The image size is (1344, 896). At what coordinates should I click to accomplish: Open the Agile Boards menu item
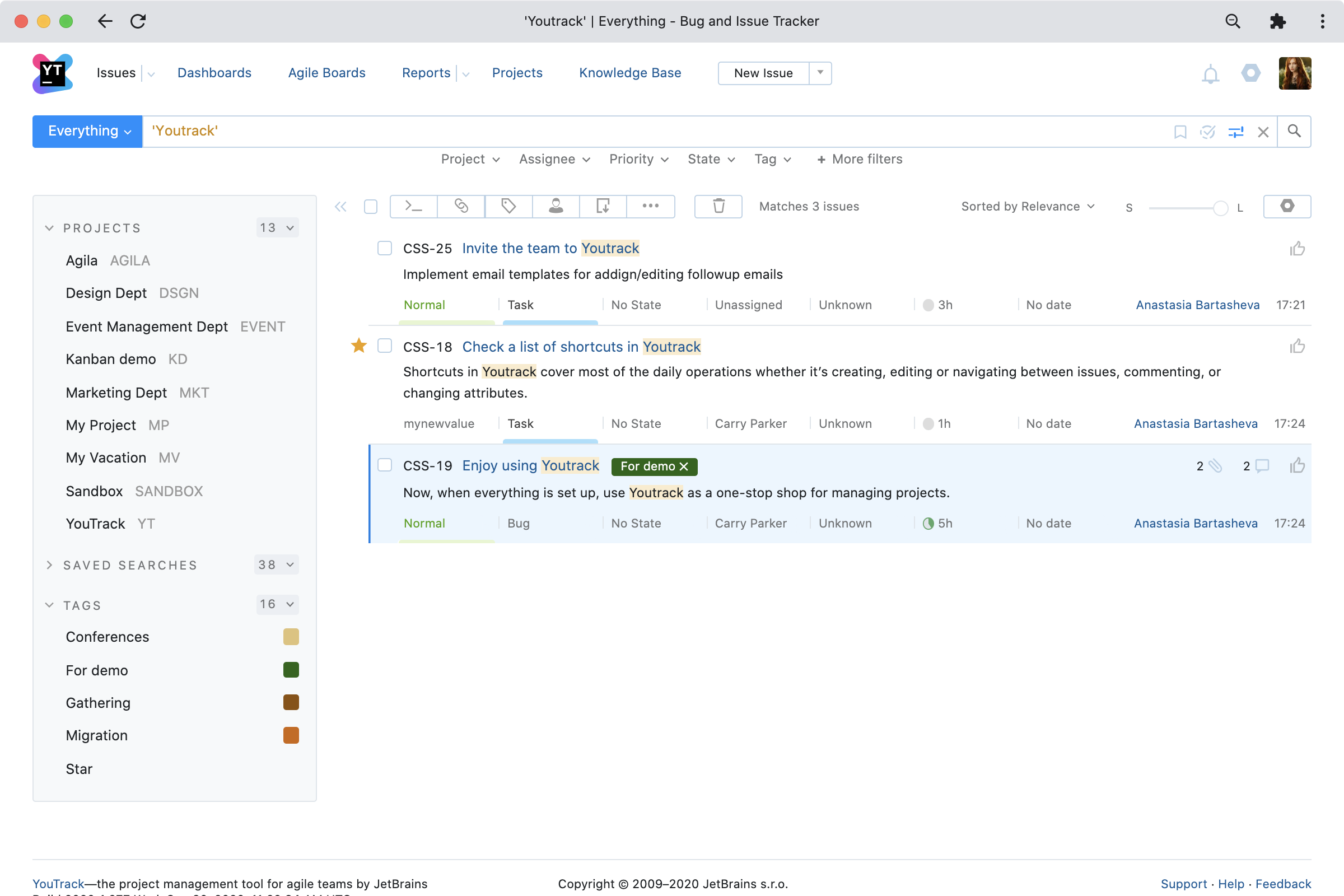326,73
